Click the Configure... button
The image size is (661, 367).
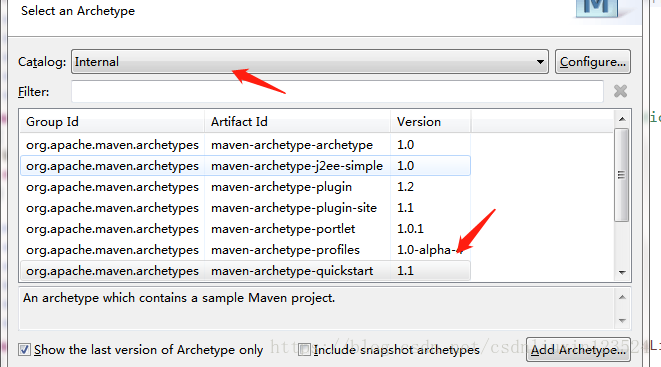(x=593, y=62)
